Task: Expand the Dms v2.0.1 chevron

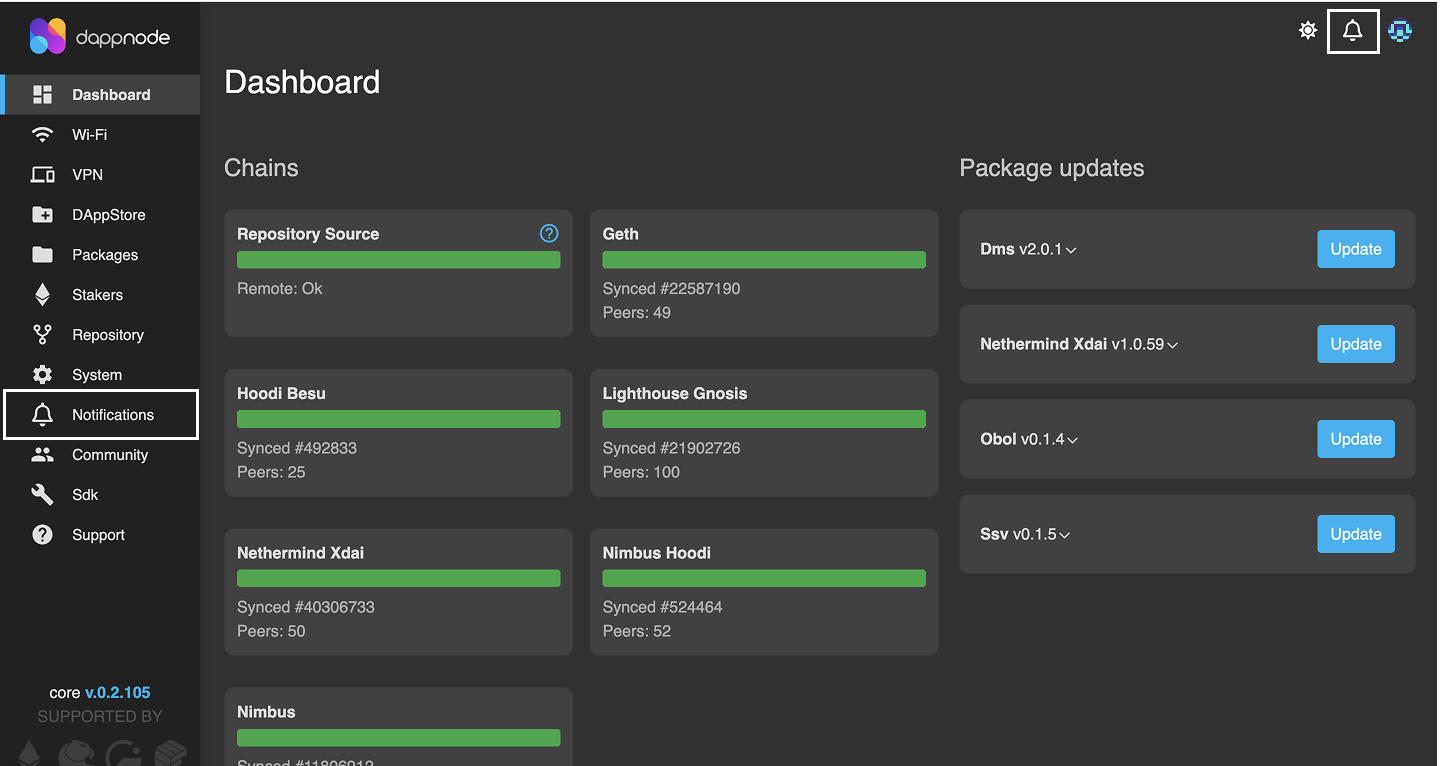Action: pyautogui.click(x=1071, y=250)
